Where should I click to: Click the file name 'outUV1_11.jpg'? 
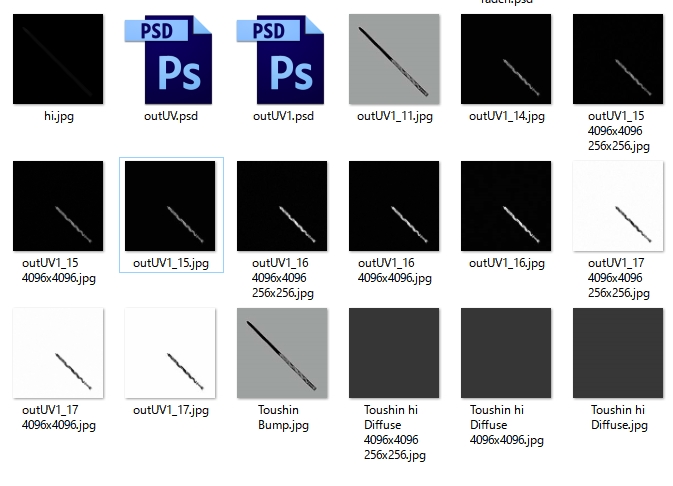[x=395, y=116]
